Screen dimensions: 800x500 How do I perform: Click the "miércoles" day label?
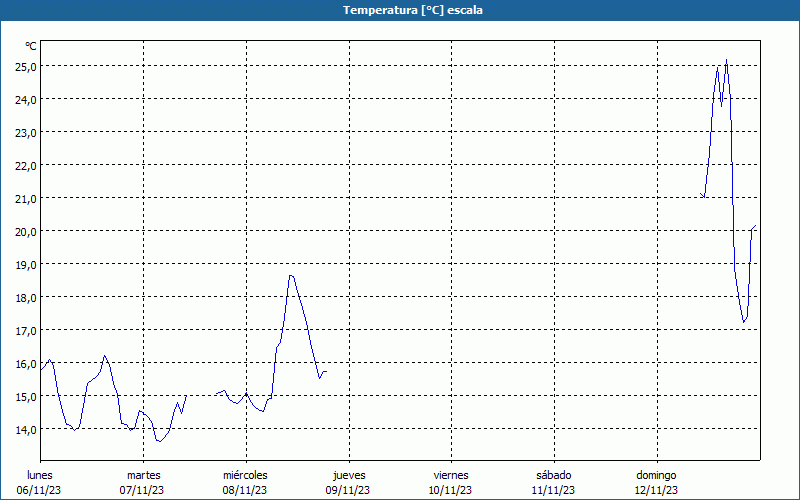click(x=245, y=475)
